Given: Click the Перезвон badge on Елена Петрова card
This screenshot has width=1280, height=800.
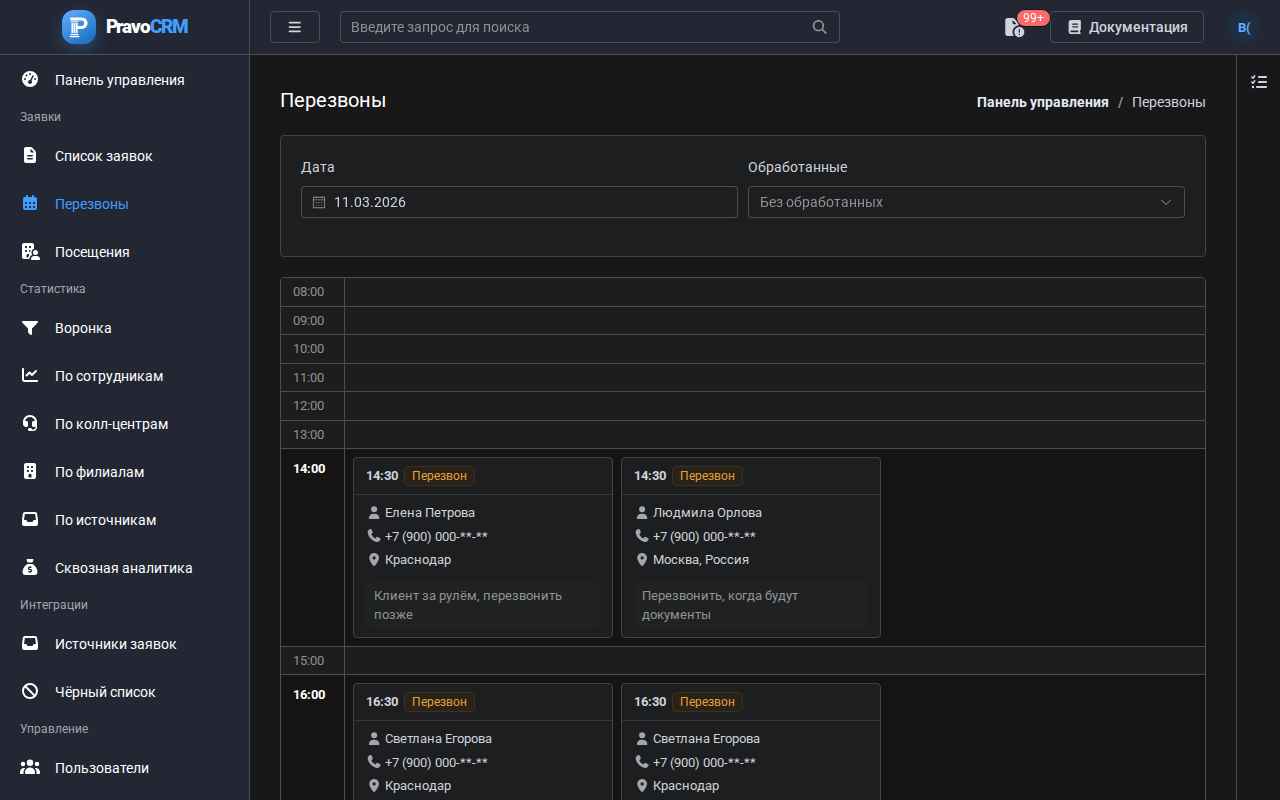Looking at the screenshot, I should 439,476.
